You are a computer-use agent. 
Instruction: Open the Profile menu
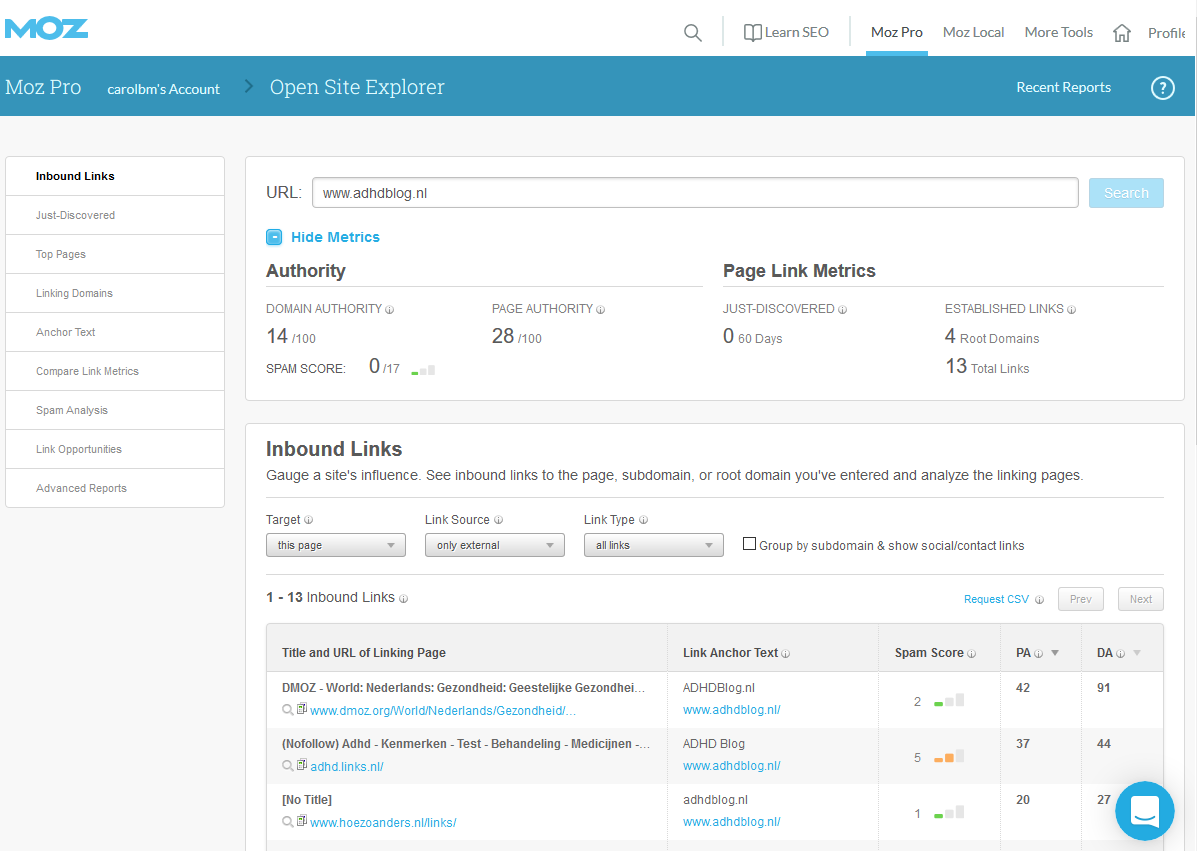(1167, 33)
